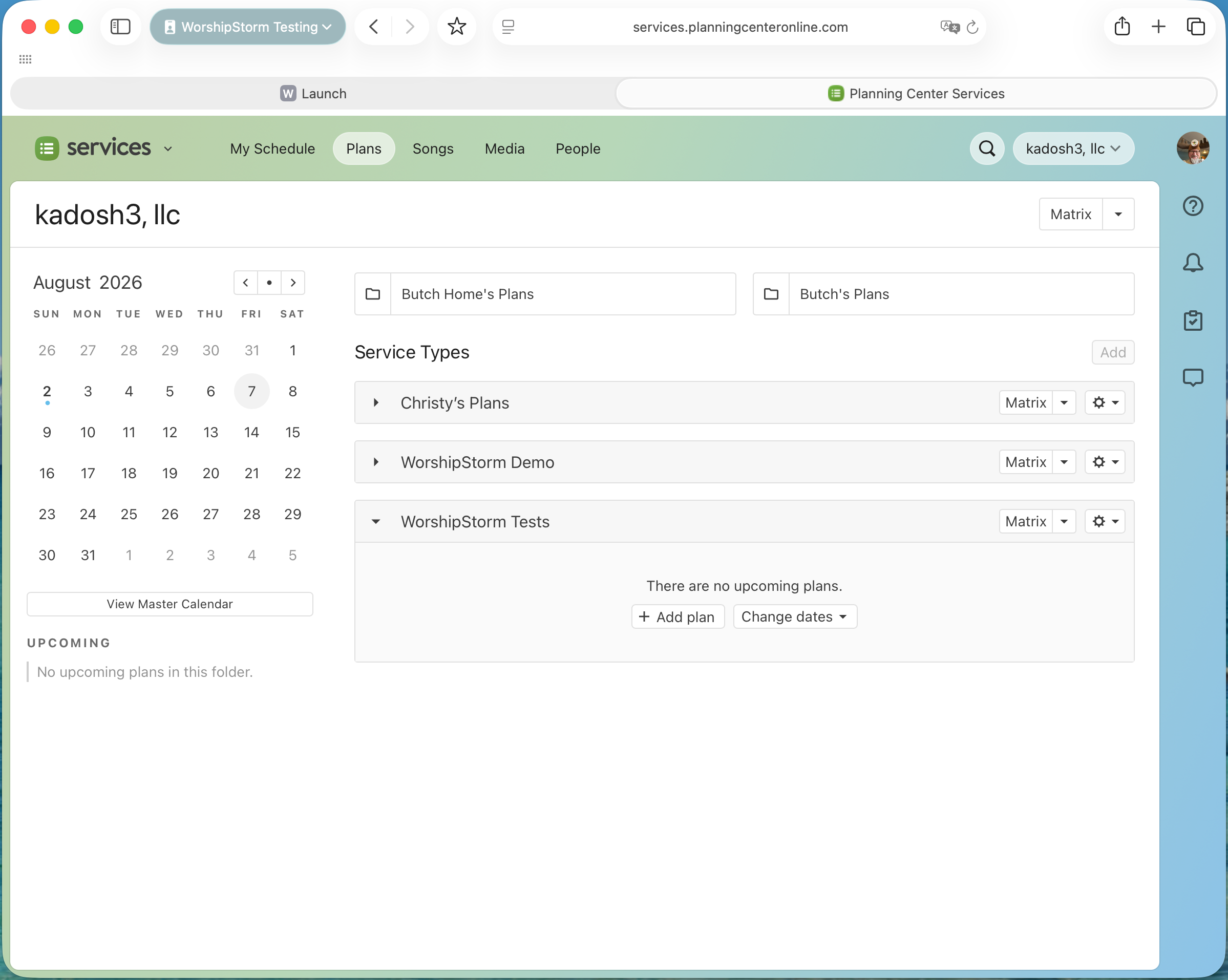
Task: Open Matrix for Christy's Plans
Action: click(x=1026, y=402)
